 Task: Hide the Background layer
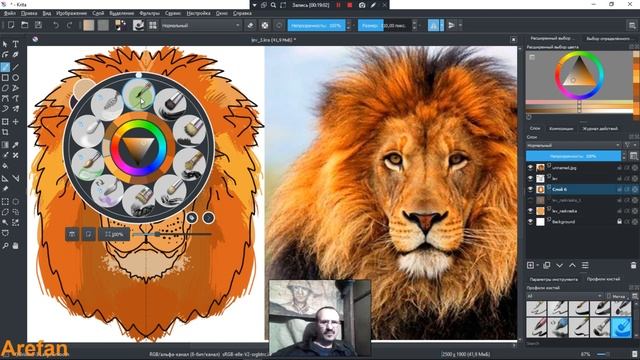click(x=530, y=222)
